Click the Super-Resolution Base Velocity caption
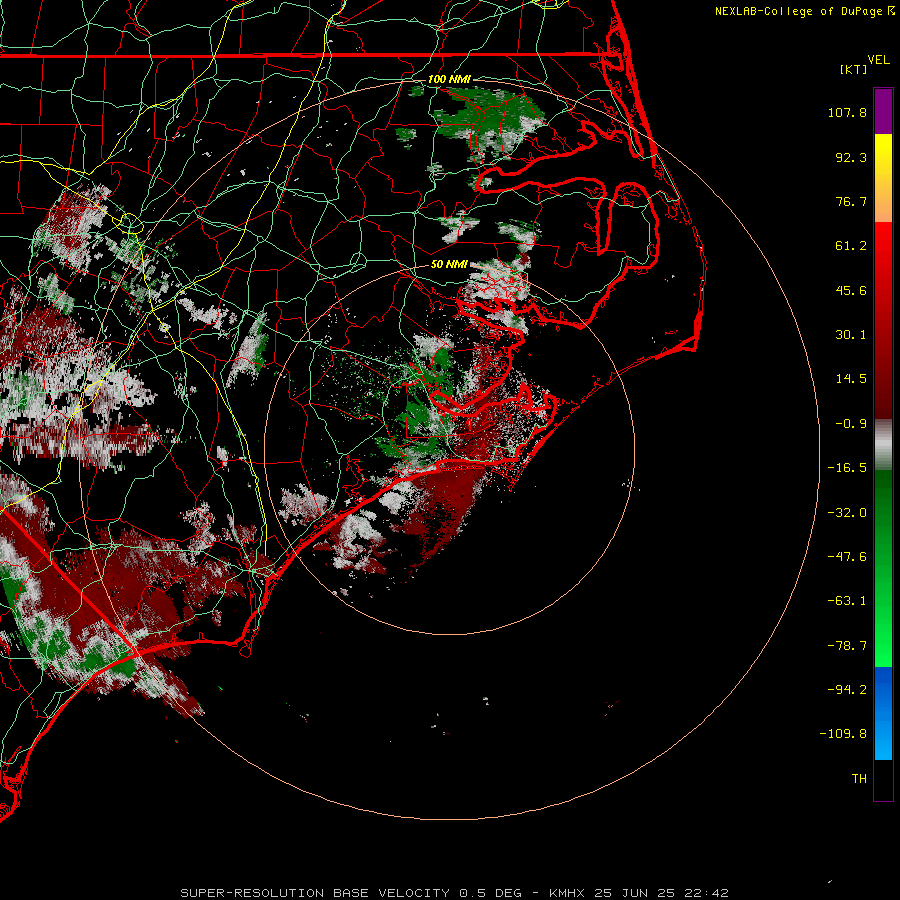Image resolution: width=900 pixels, height=900 pixels. [x=454, y=893]
